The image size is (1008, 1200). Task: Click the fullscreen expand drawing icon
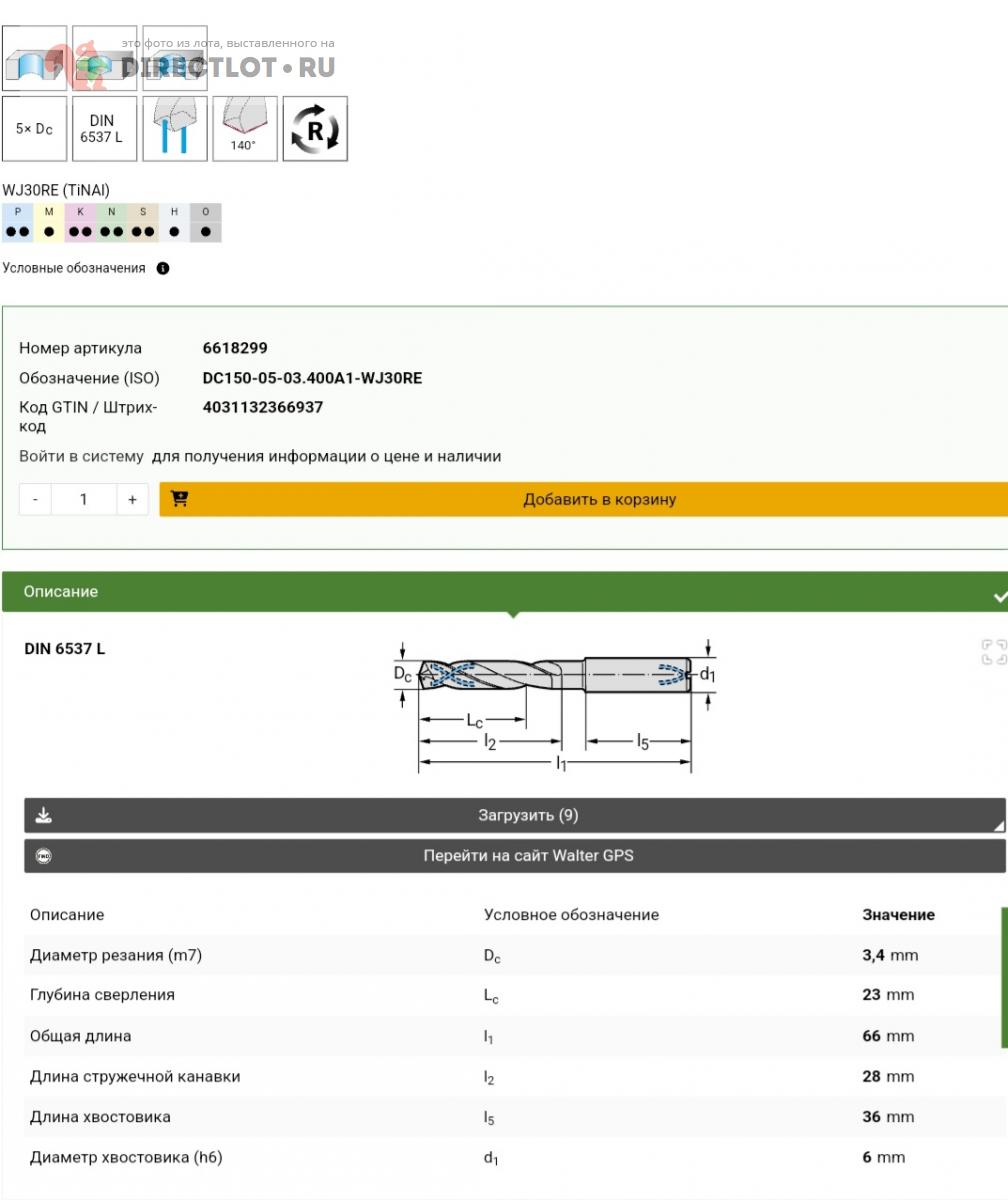click(x=993, y=652)
